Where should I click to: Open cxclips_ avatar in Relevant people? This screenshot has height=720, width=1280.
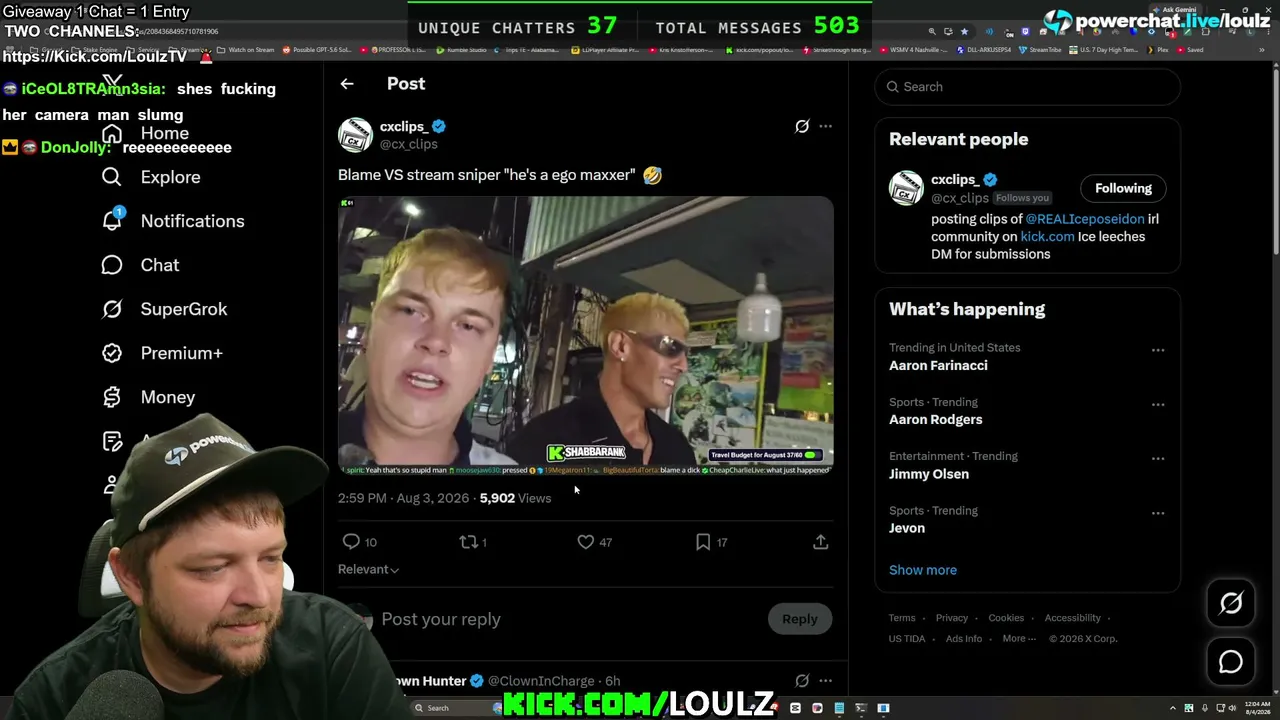click(906, 188)
